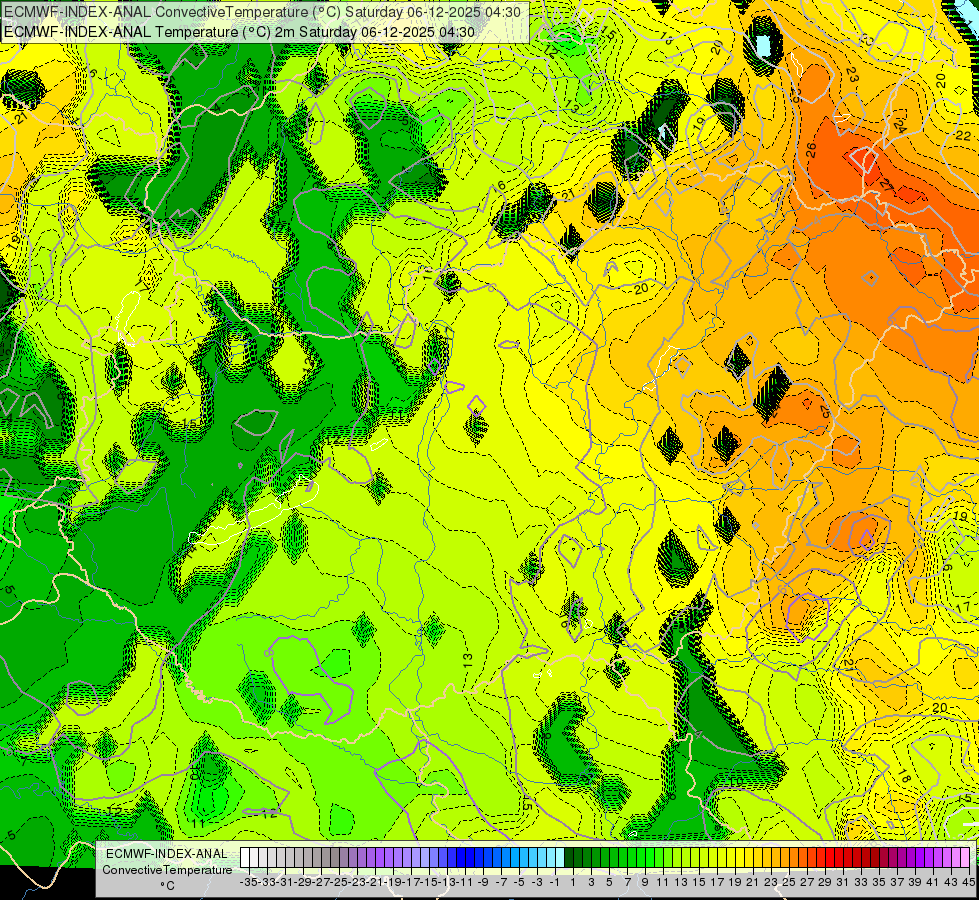
Task: Click the ECMWF-INDEX-ANAL label in the legend
Action: tap(167, 854)
